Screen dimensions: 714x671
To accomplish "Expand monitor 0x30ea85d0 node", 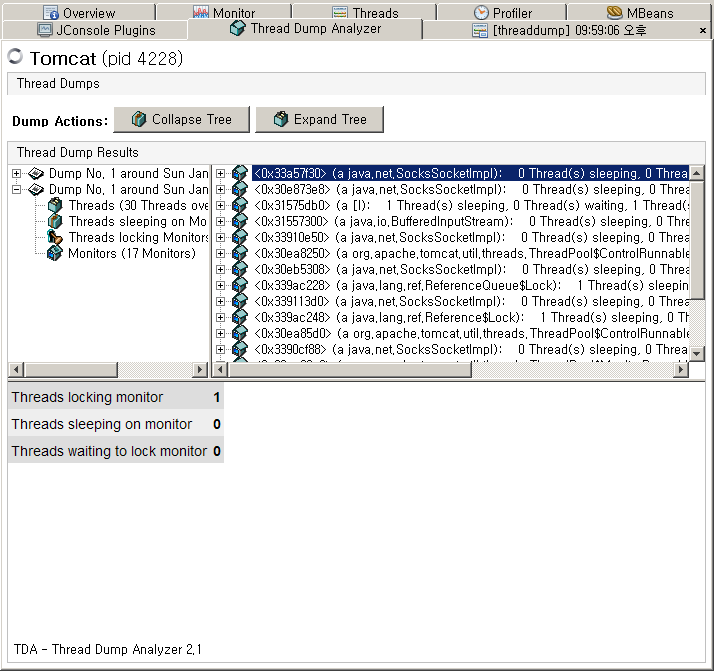I will coord(220,333).
